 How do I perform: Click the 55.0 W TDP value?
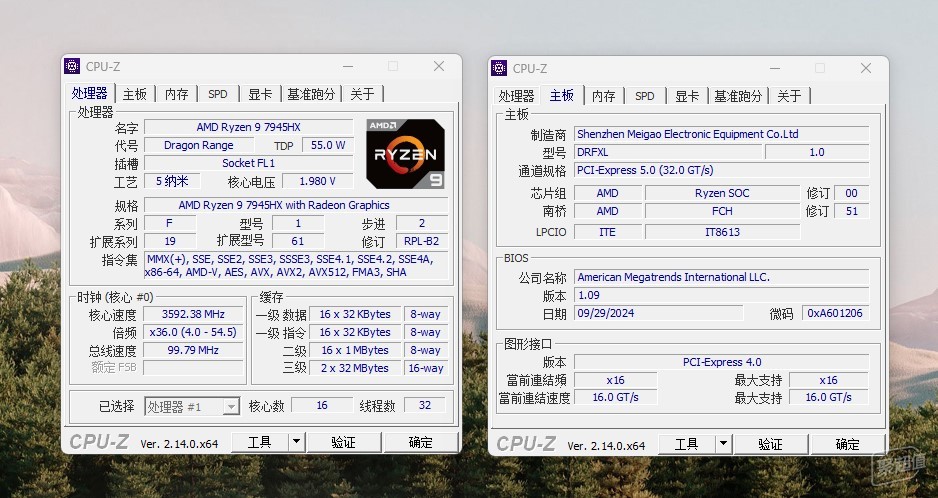[x=328, y=145]
